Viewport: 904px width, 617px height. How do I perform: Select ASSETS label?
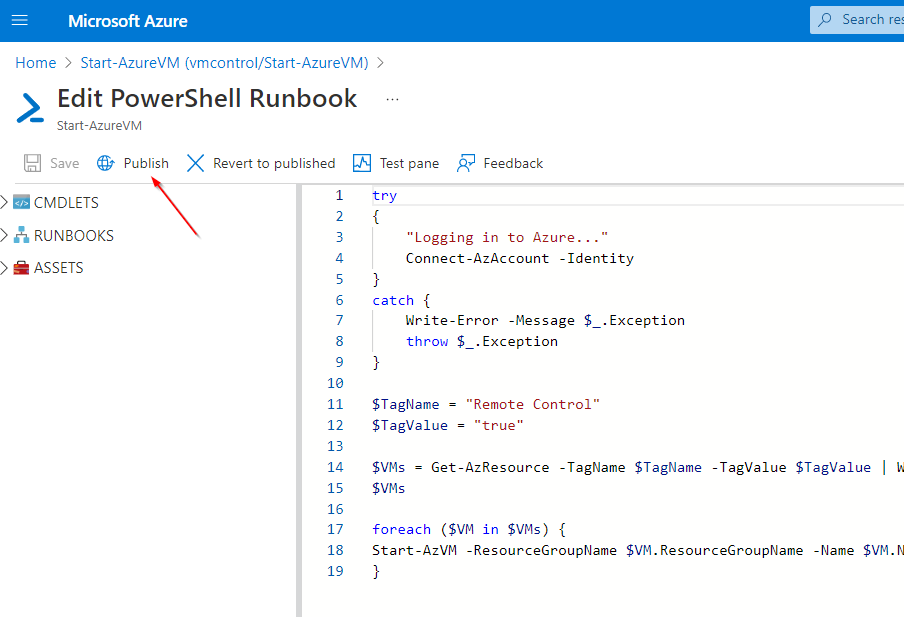click(59, 268)
